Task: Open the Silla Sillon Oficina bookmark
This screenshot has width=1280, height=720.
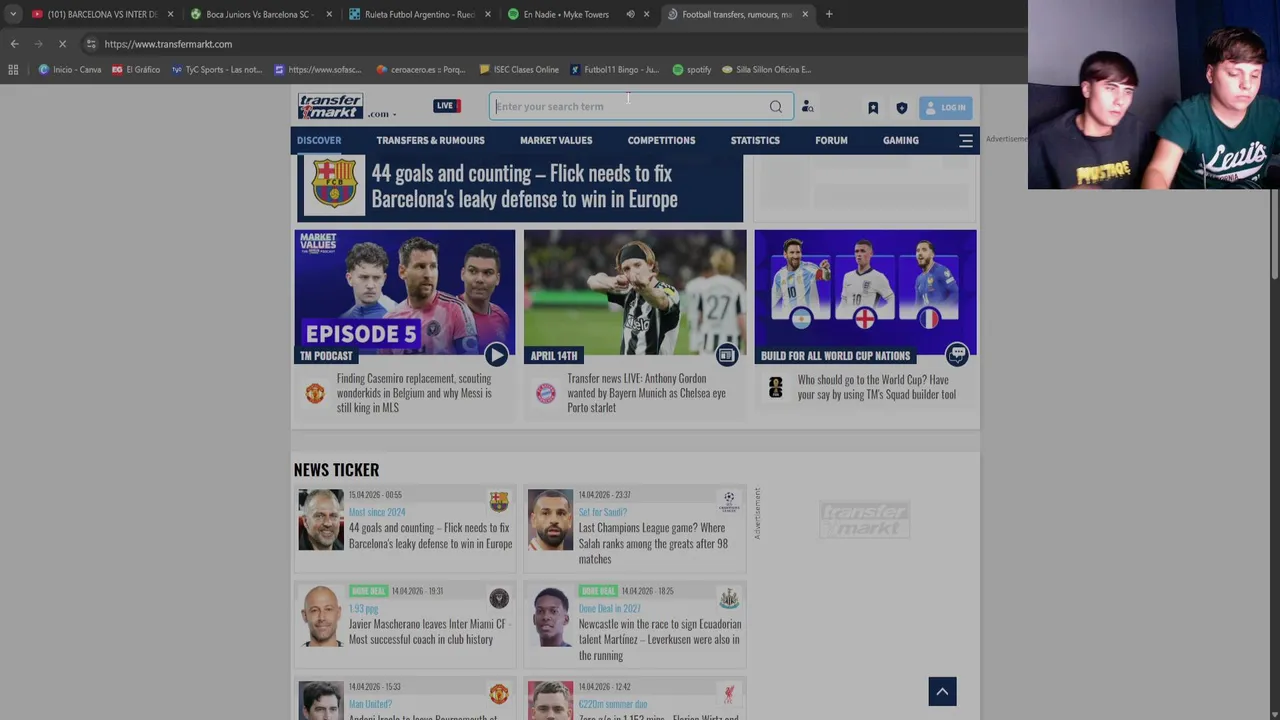Action: click(x=766, y=70)
